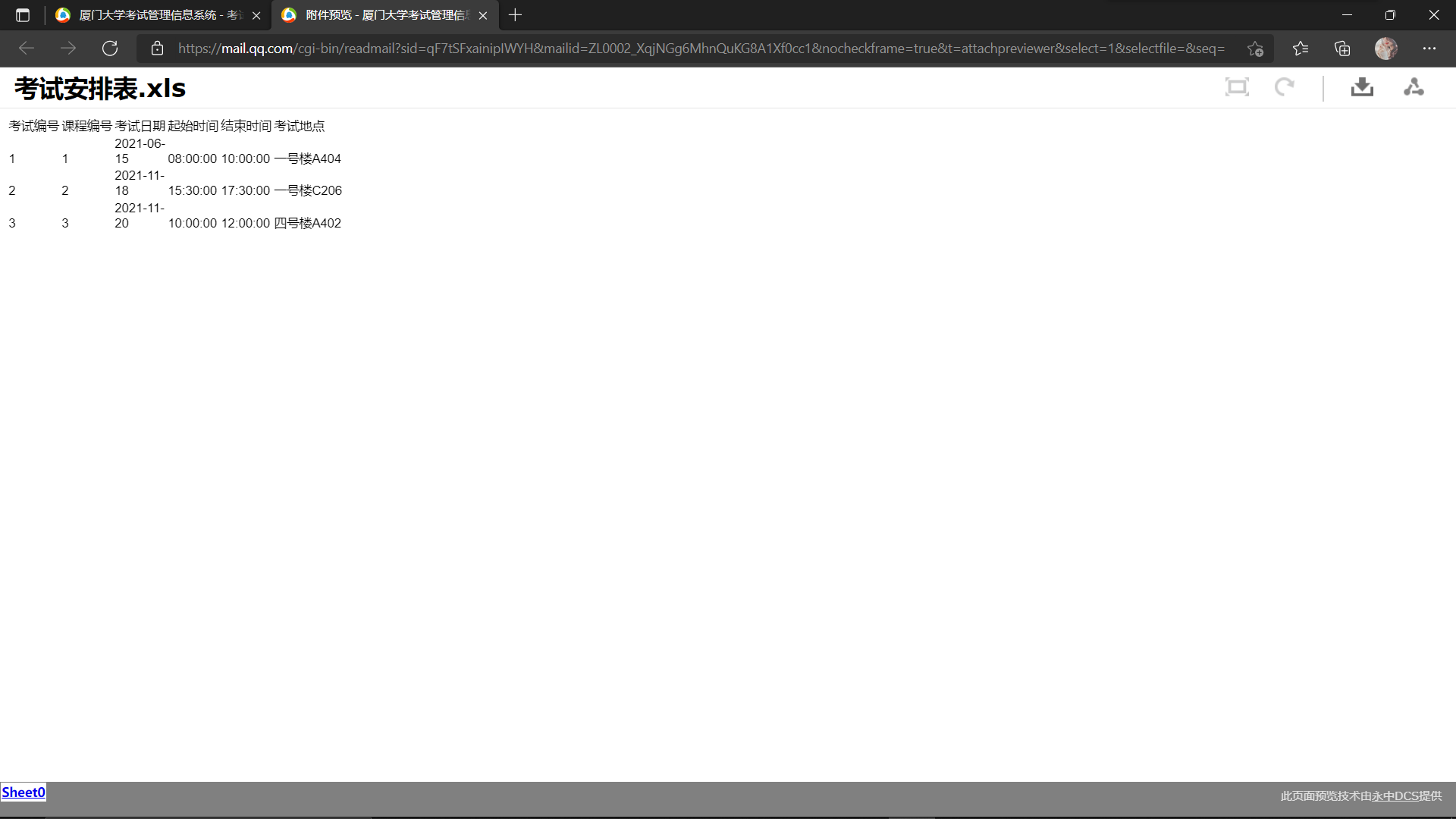The height and width of the screenshot is (819, 1456).
Task: Open the Sheet0 sheet link
Action: tap(23, 792)
